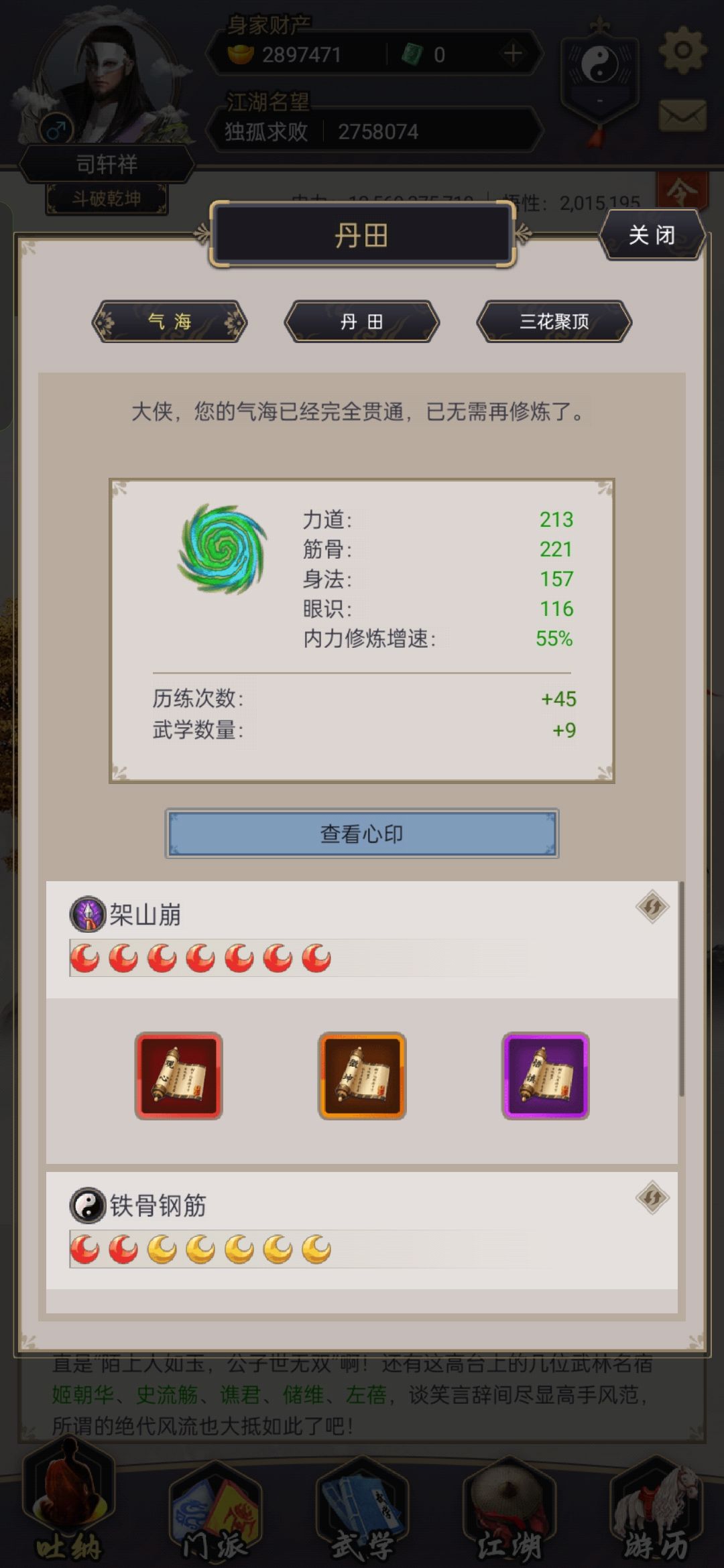Viewport: 724px width, 1568px height.
Task: Toggle the swap icon for 架山崩
Action: 652,907
